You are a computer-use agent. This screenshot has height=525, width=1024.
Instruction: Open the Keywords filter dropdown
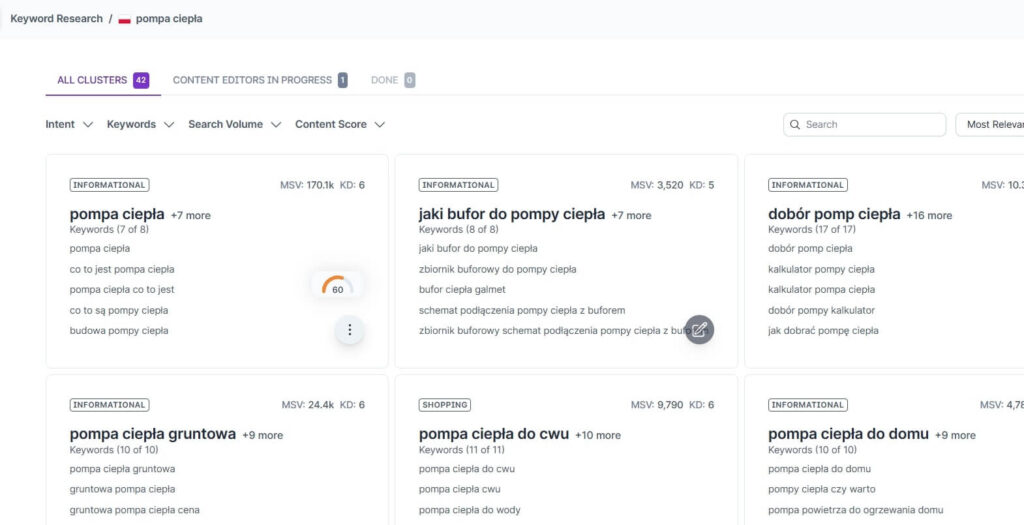140,125
